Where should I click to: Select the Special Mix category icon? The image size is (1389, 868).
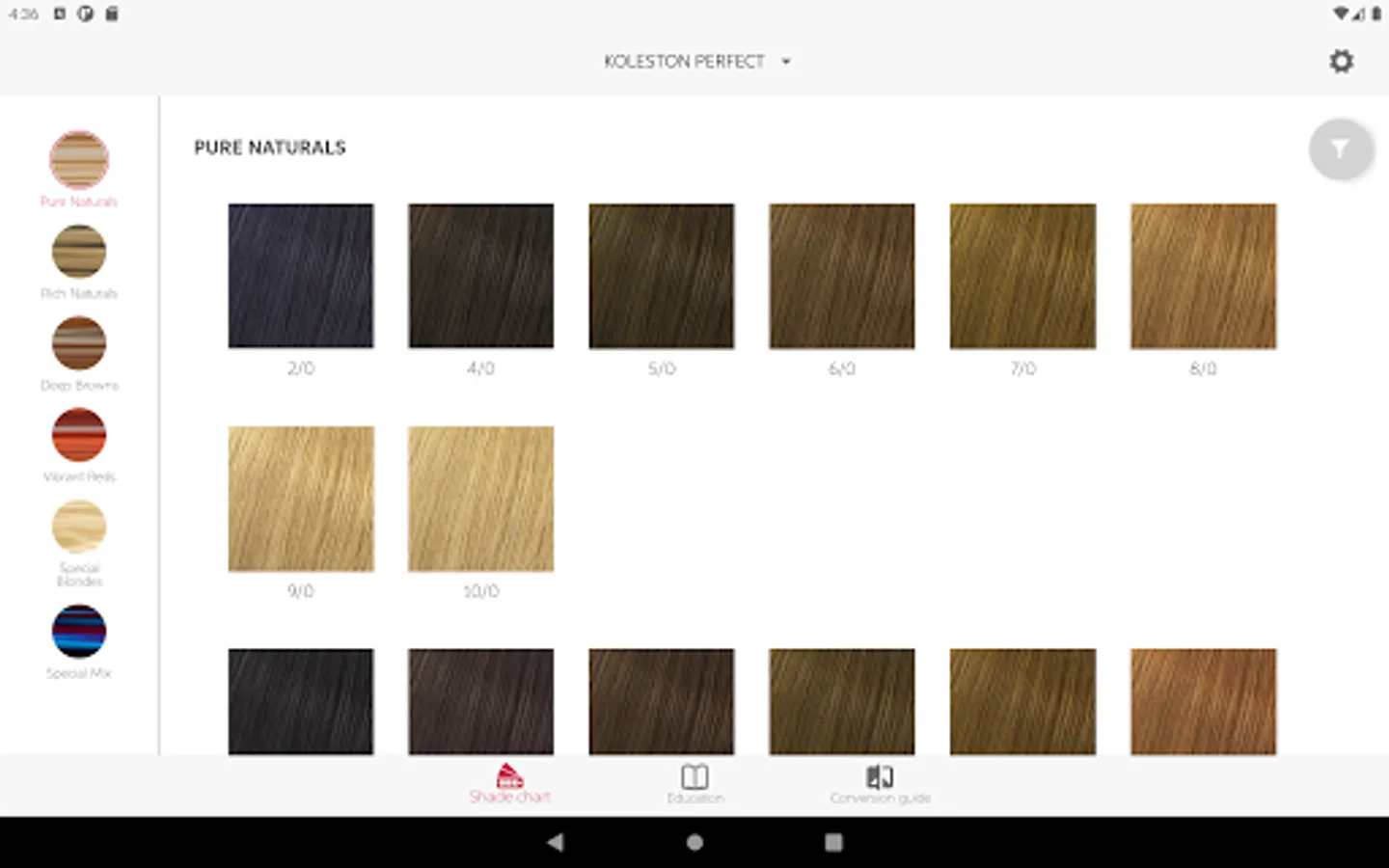pos(79,632)
